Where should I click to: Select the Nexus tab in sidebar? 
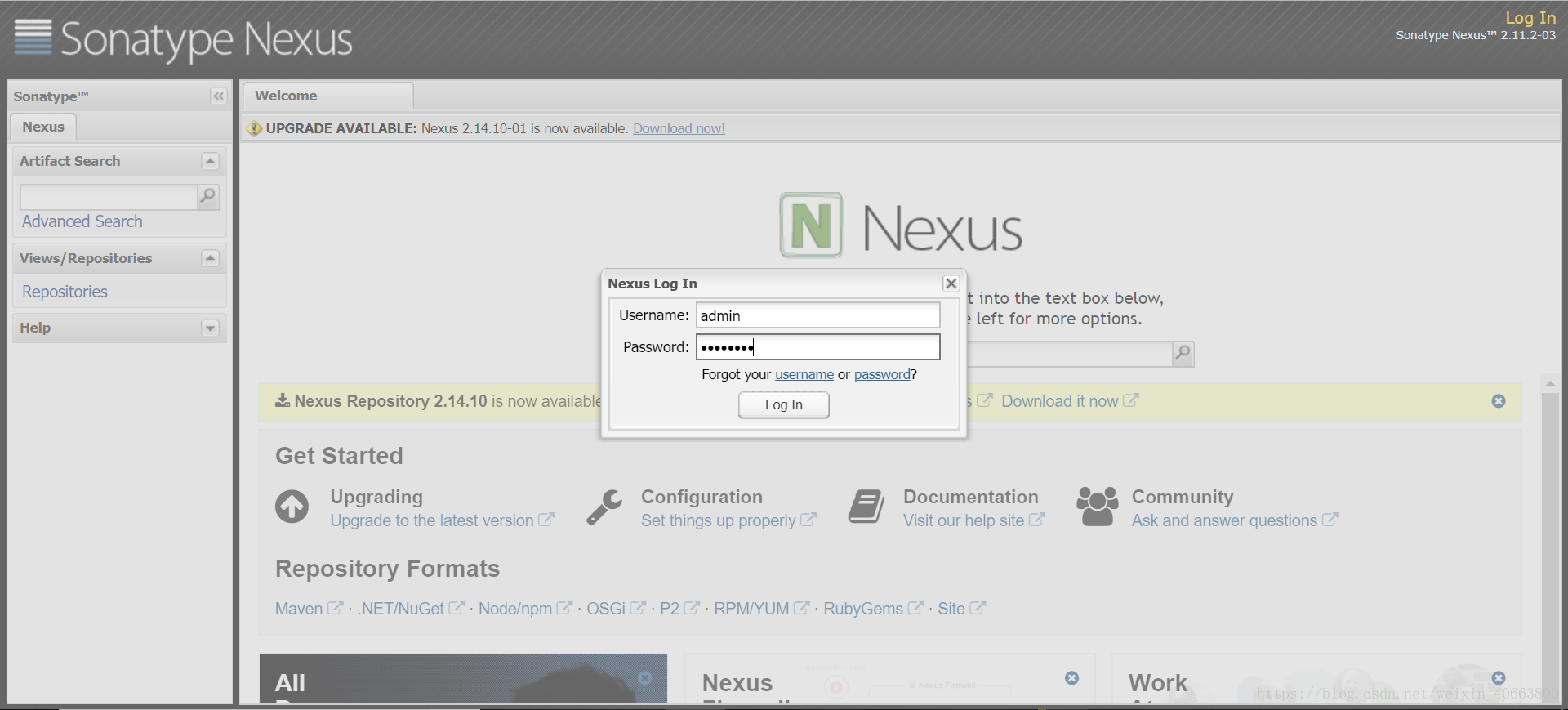click(43, 127)
